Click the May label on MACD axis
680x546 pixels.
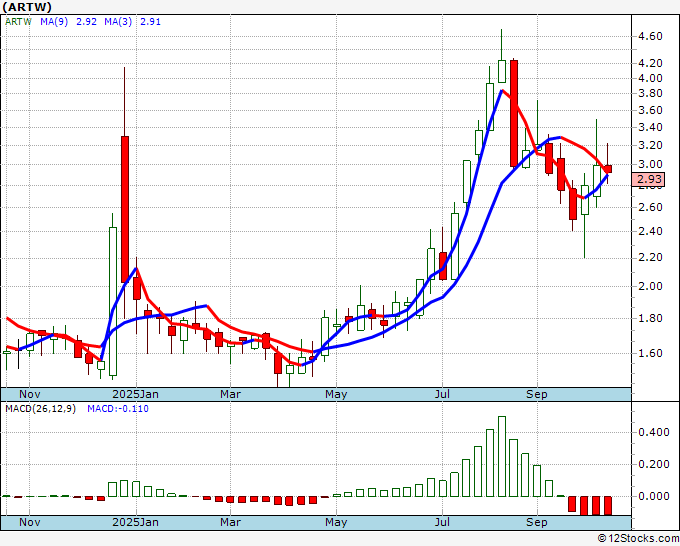pyautogui.click(x=336, y=522)
